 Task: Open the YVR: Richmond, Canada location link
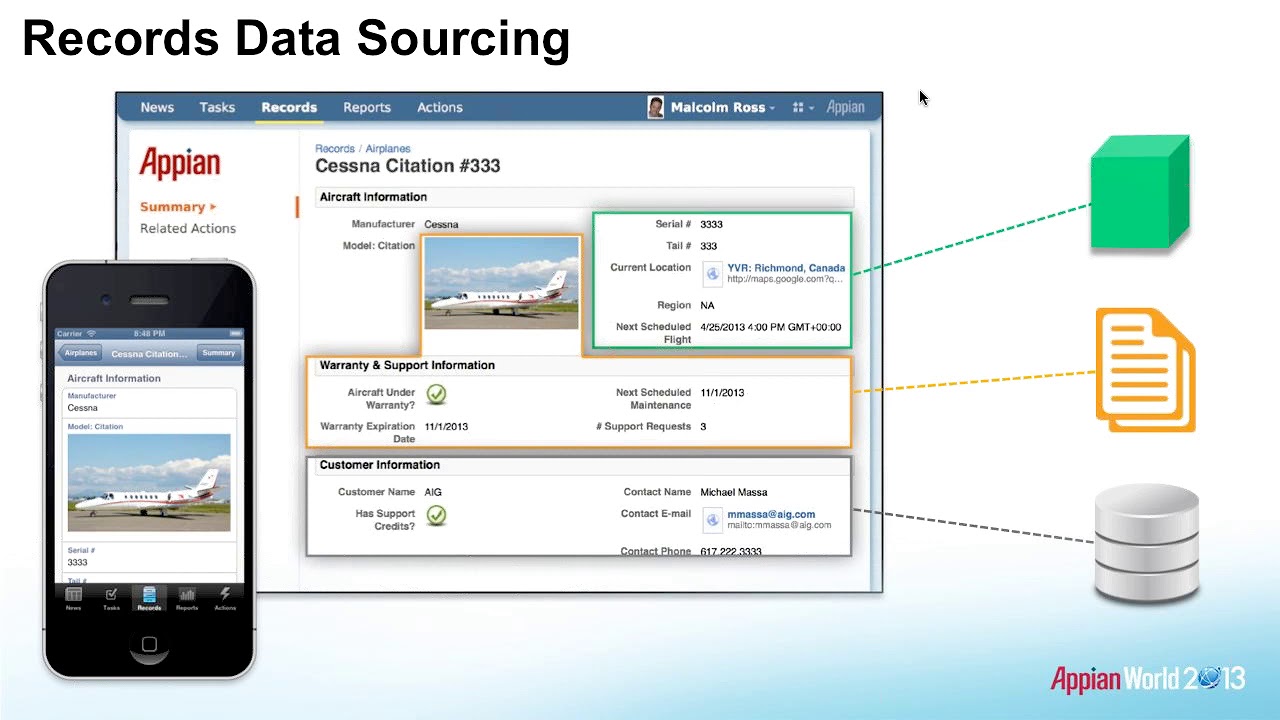(786, 268)
